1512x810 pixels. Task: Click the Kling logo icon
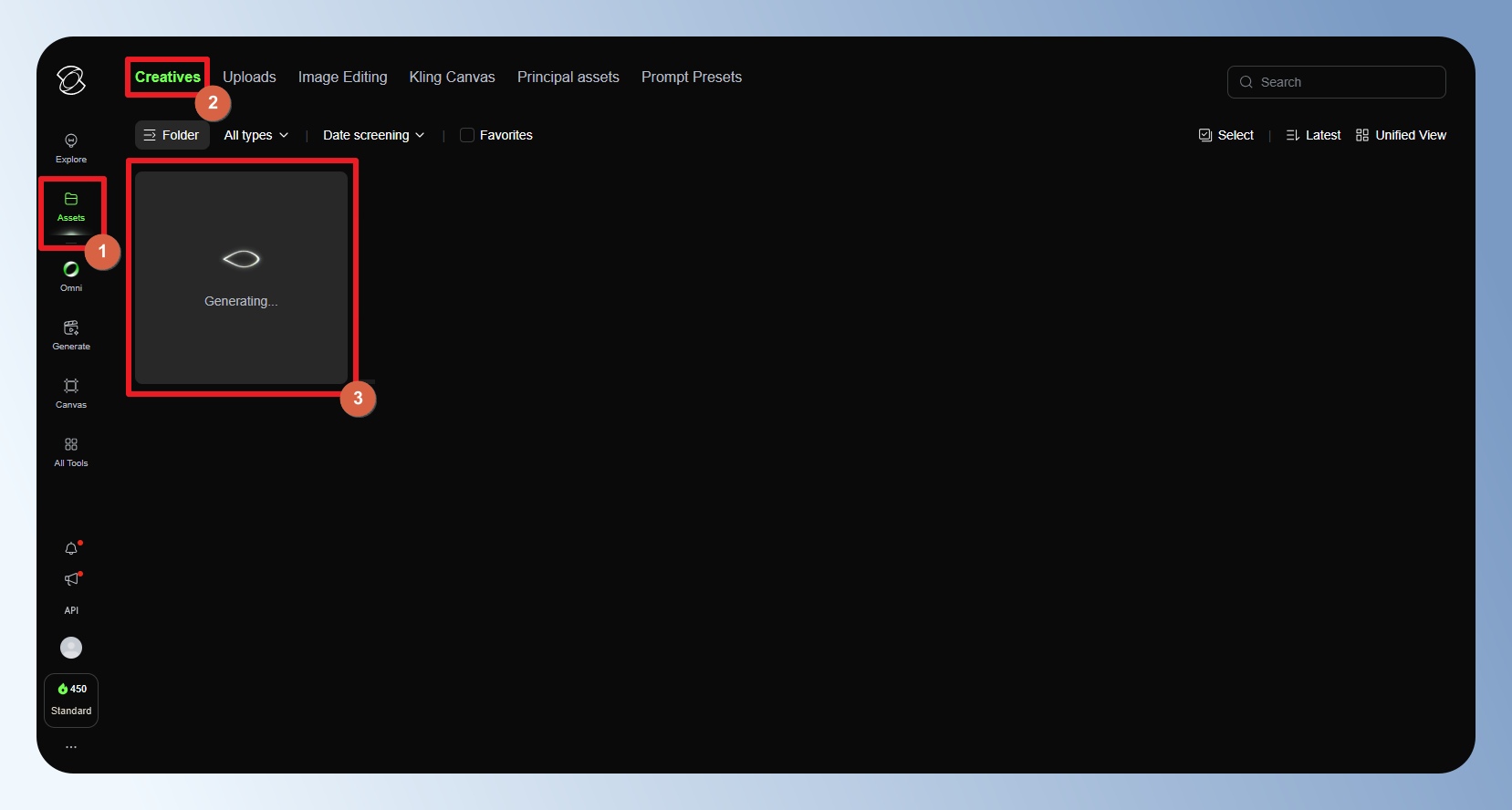coord(71,80)
